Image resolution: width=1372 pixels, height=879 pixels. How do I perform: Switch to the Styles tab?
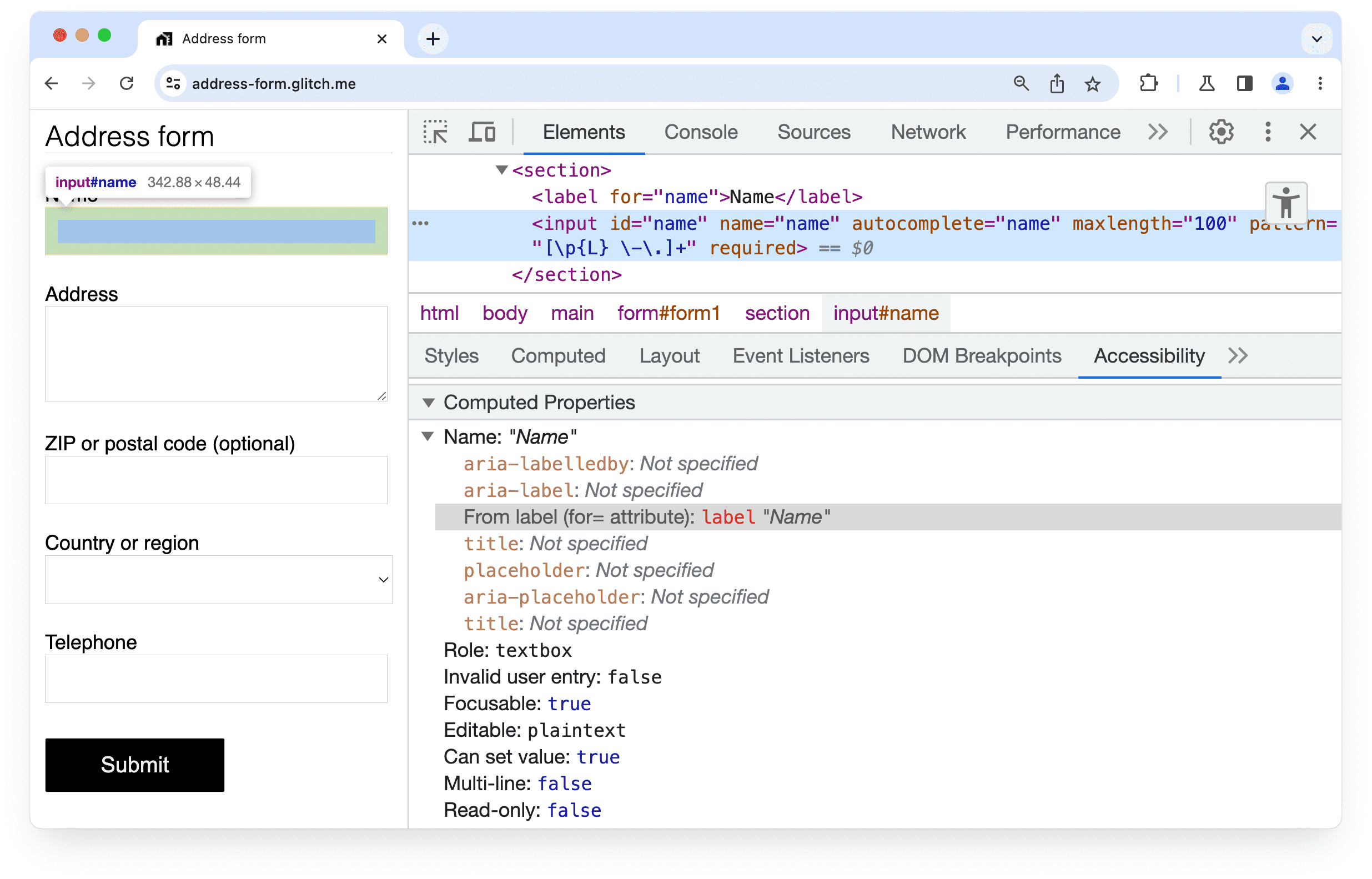452,356
